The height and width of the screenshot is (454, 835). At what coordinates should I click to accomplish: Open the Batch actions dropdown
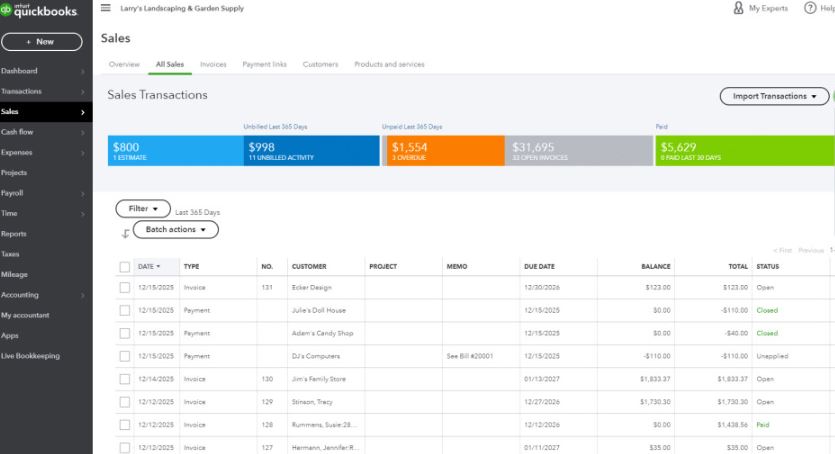pyautogui.click(x=175, y=229)
